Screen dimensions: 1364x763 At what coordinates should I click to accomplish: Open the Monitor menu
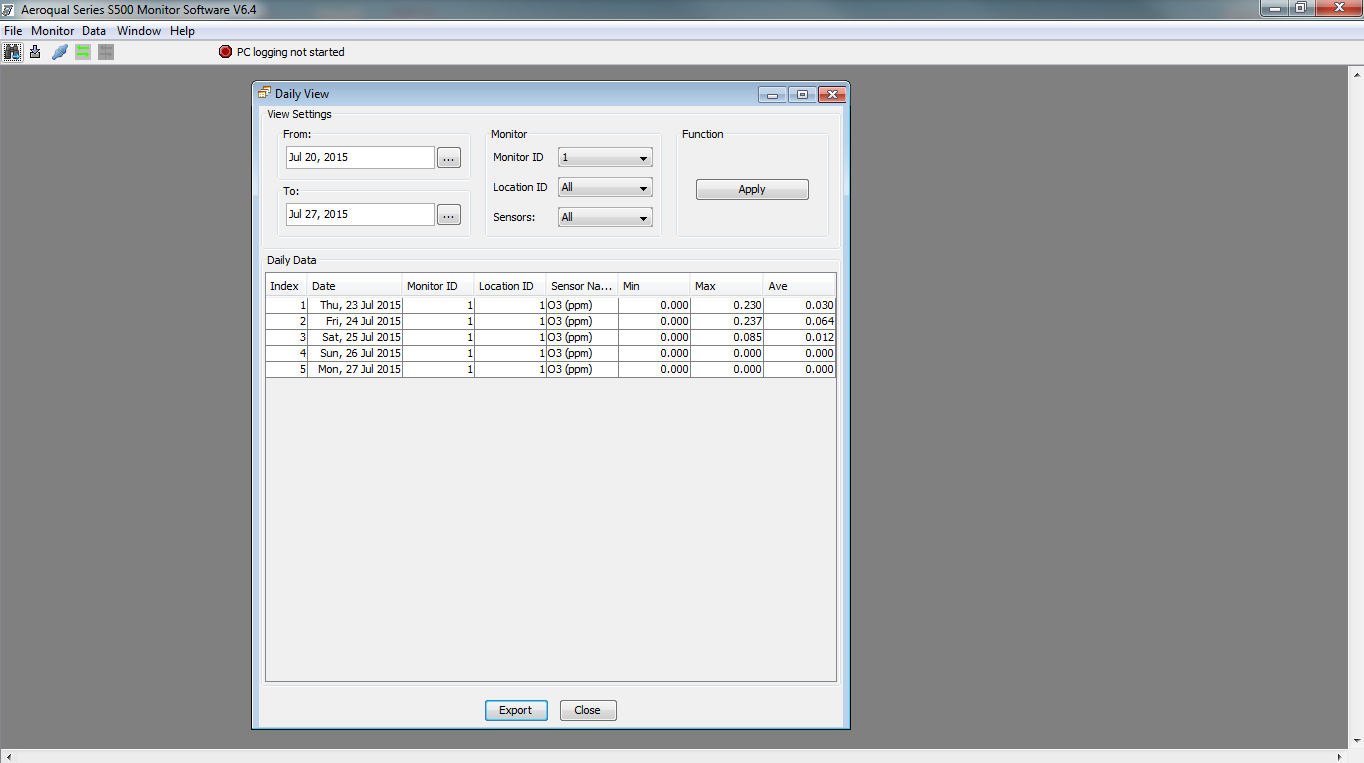pyautogui.click(x=52, y=31)
